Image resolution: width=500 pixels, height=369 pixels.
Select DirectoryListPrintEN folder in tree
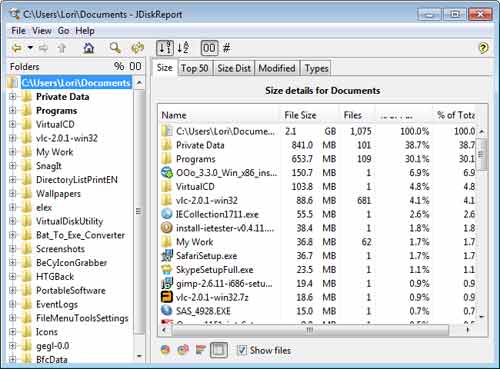tap(77, 180)
